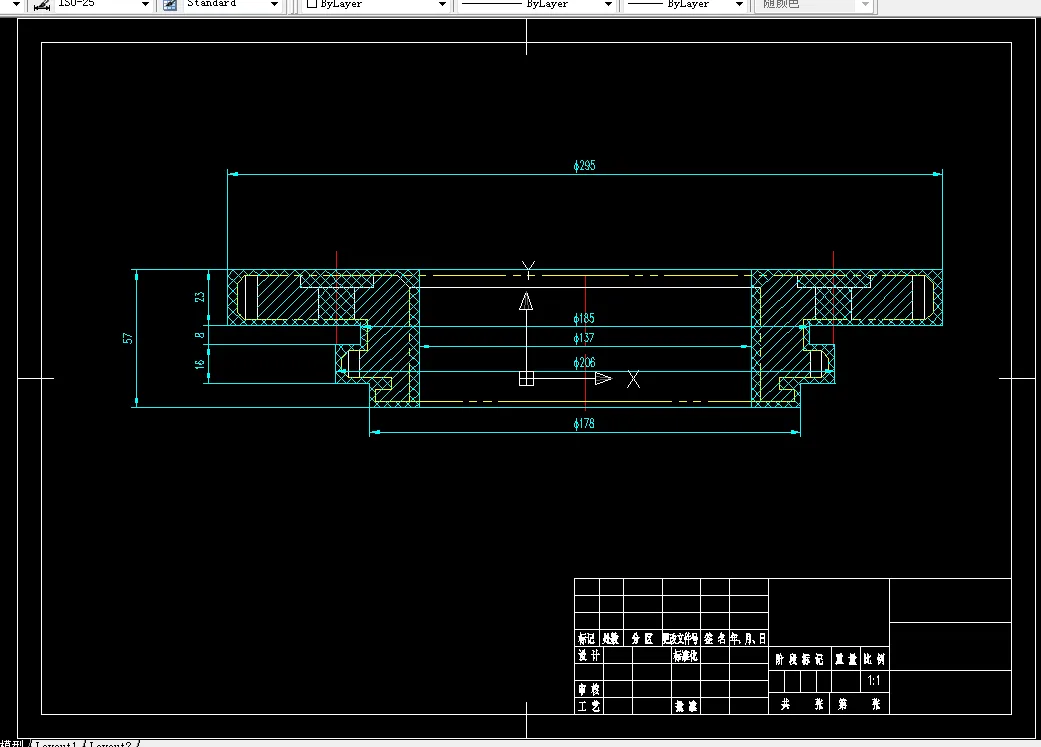Click the 比例 header in title block

point(874,659)
